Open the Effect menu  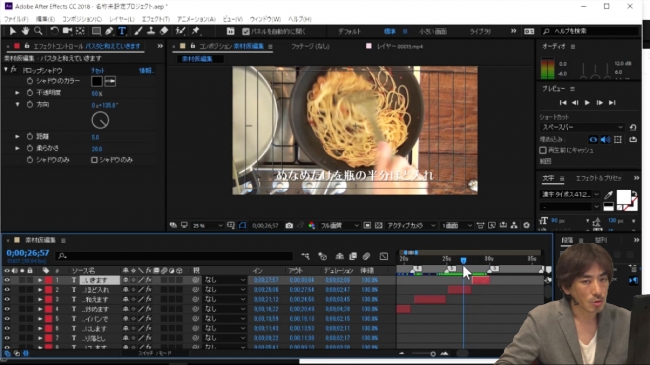156,19
